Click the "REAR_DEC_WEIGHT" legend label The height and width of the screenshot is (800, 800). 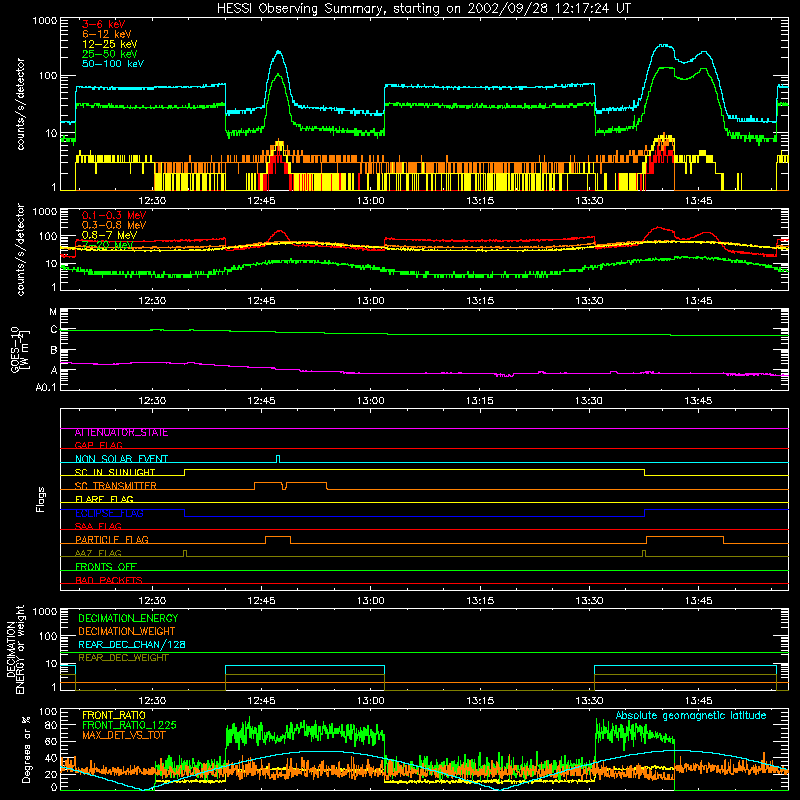123,658
